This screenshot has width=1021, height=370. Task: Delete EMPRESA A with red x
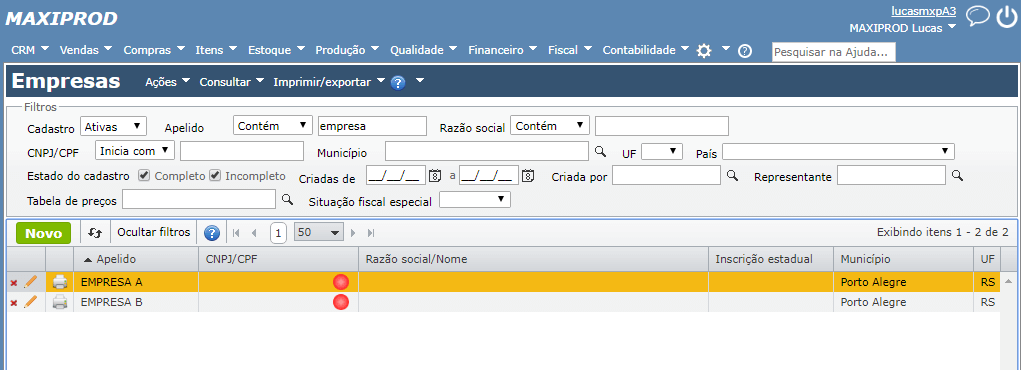(14, 283)
